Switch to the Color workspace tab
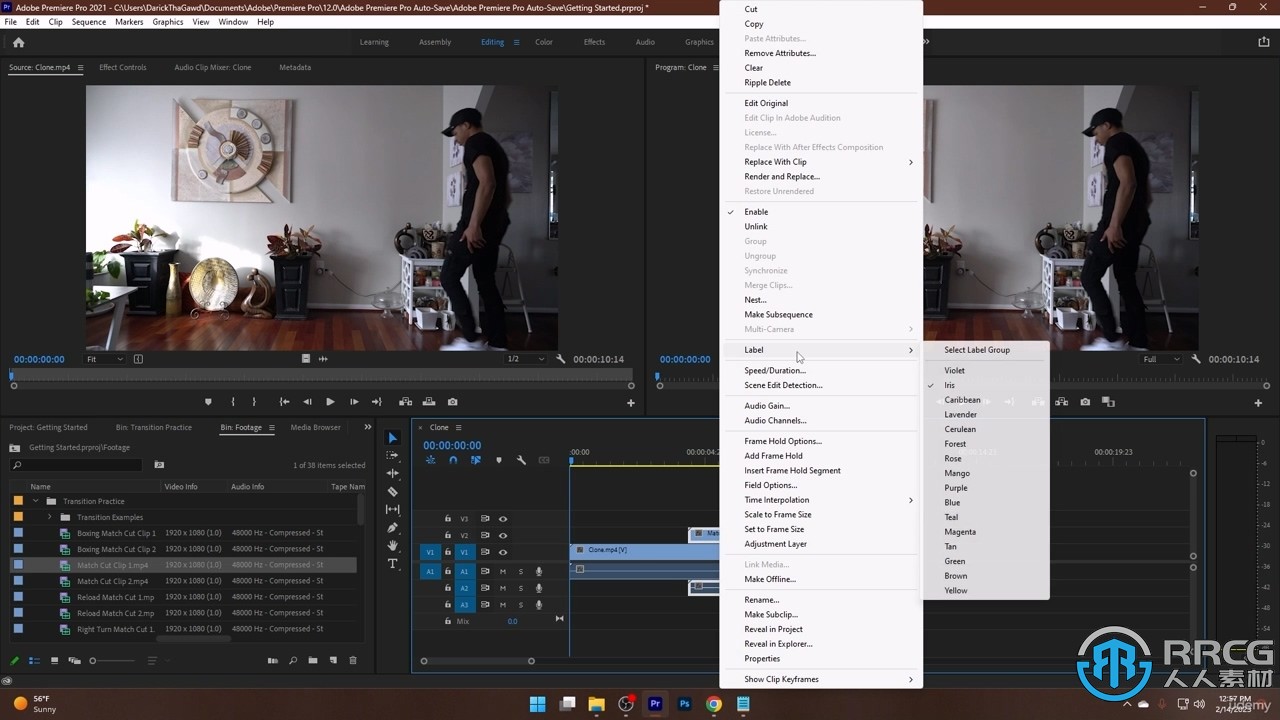 [544, 42]
